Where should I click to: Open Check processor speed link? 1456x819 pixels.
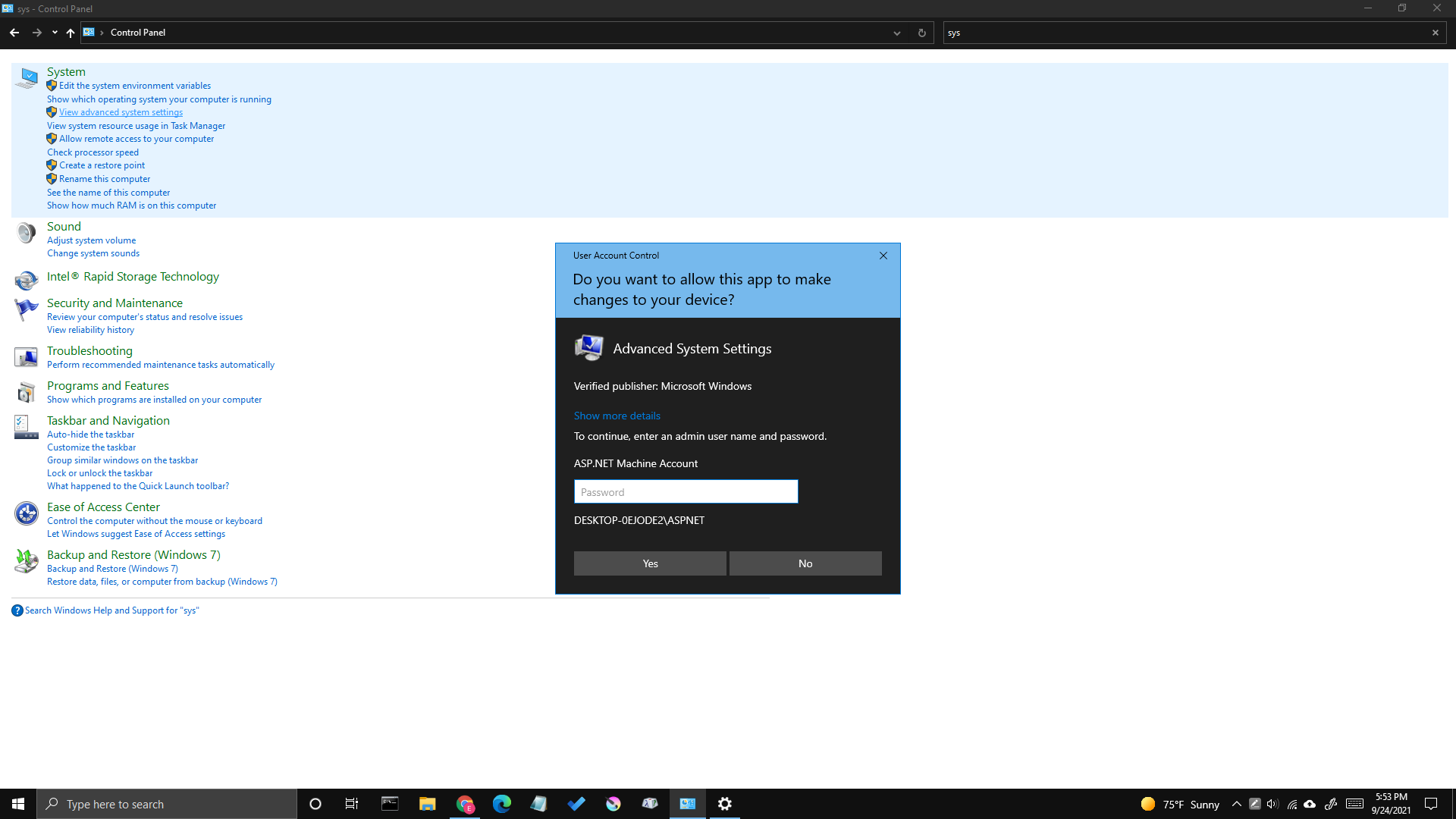click(x=93, y=152)
